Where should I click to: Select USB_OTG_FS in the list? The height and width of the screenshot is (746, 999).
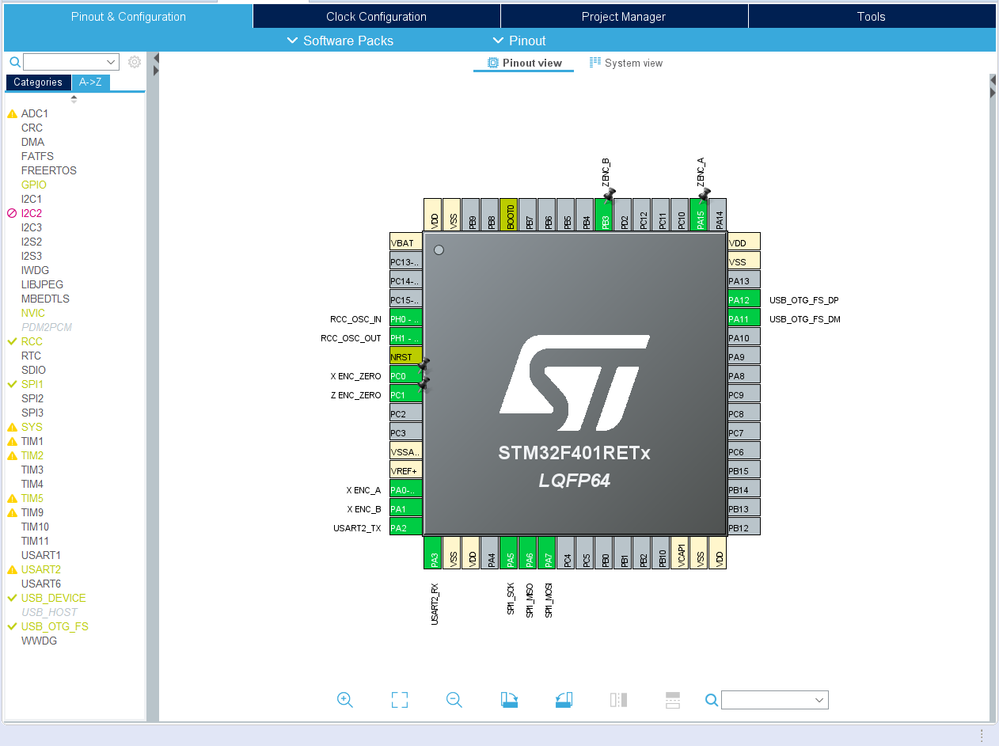point(55,627)
